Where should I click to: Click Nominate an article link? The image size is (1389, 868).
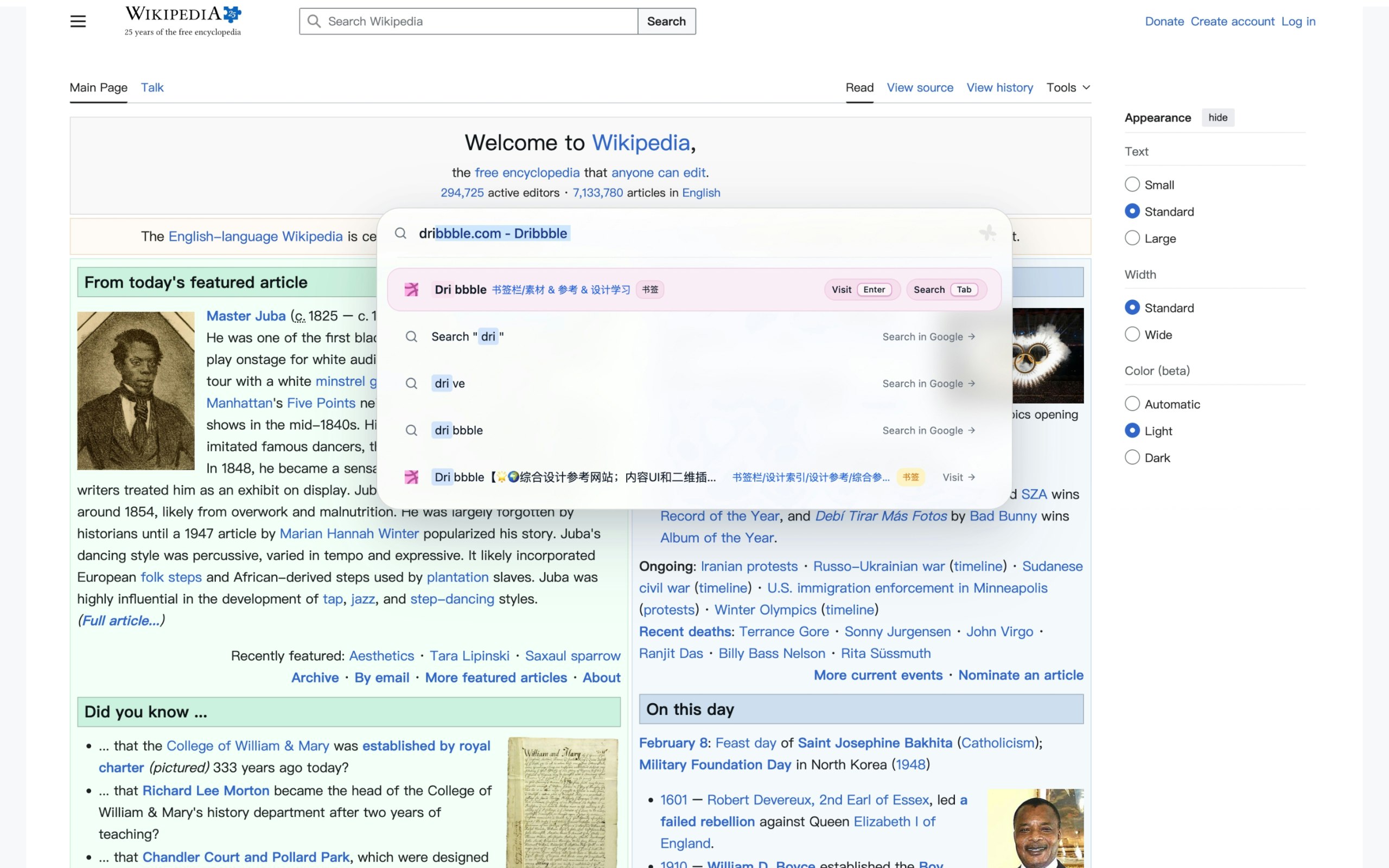coord(1021,675)
